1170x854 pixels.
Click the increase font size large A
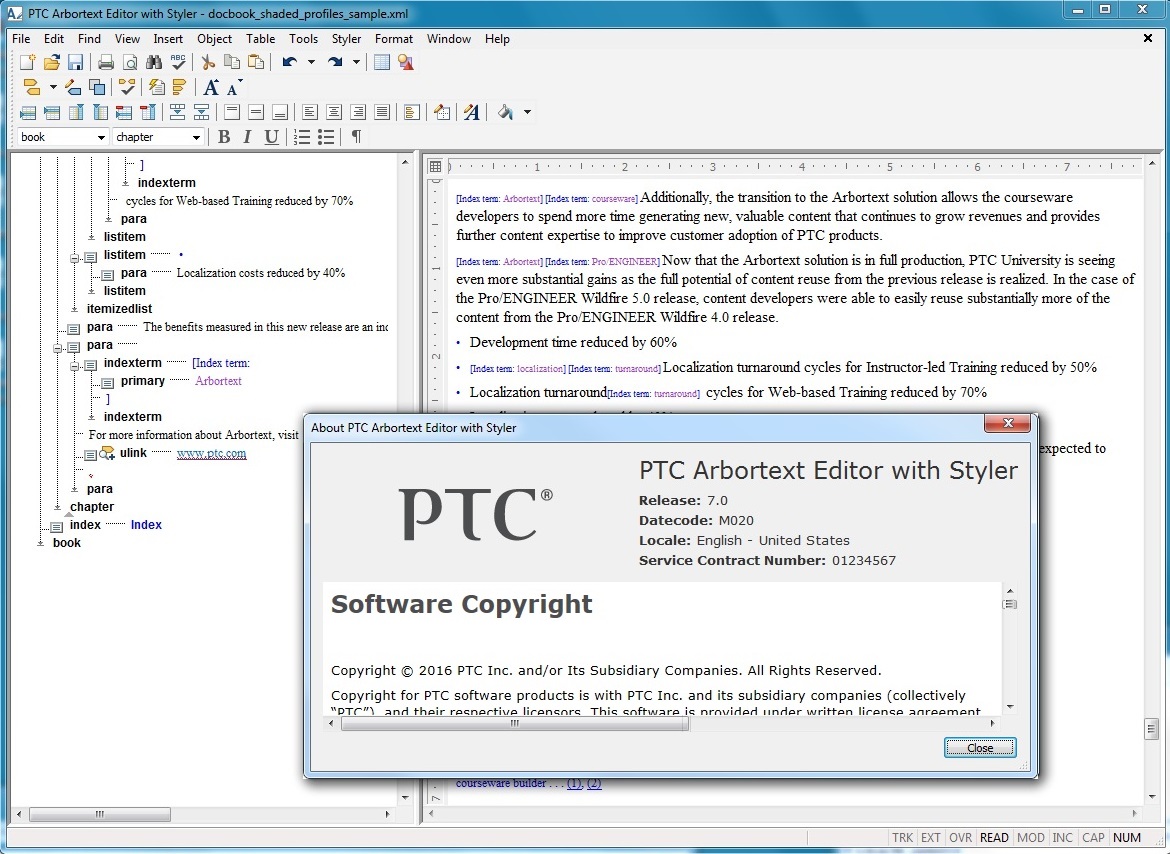pyautogui.click(x=211, y=87)
